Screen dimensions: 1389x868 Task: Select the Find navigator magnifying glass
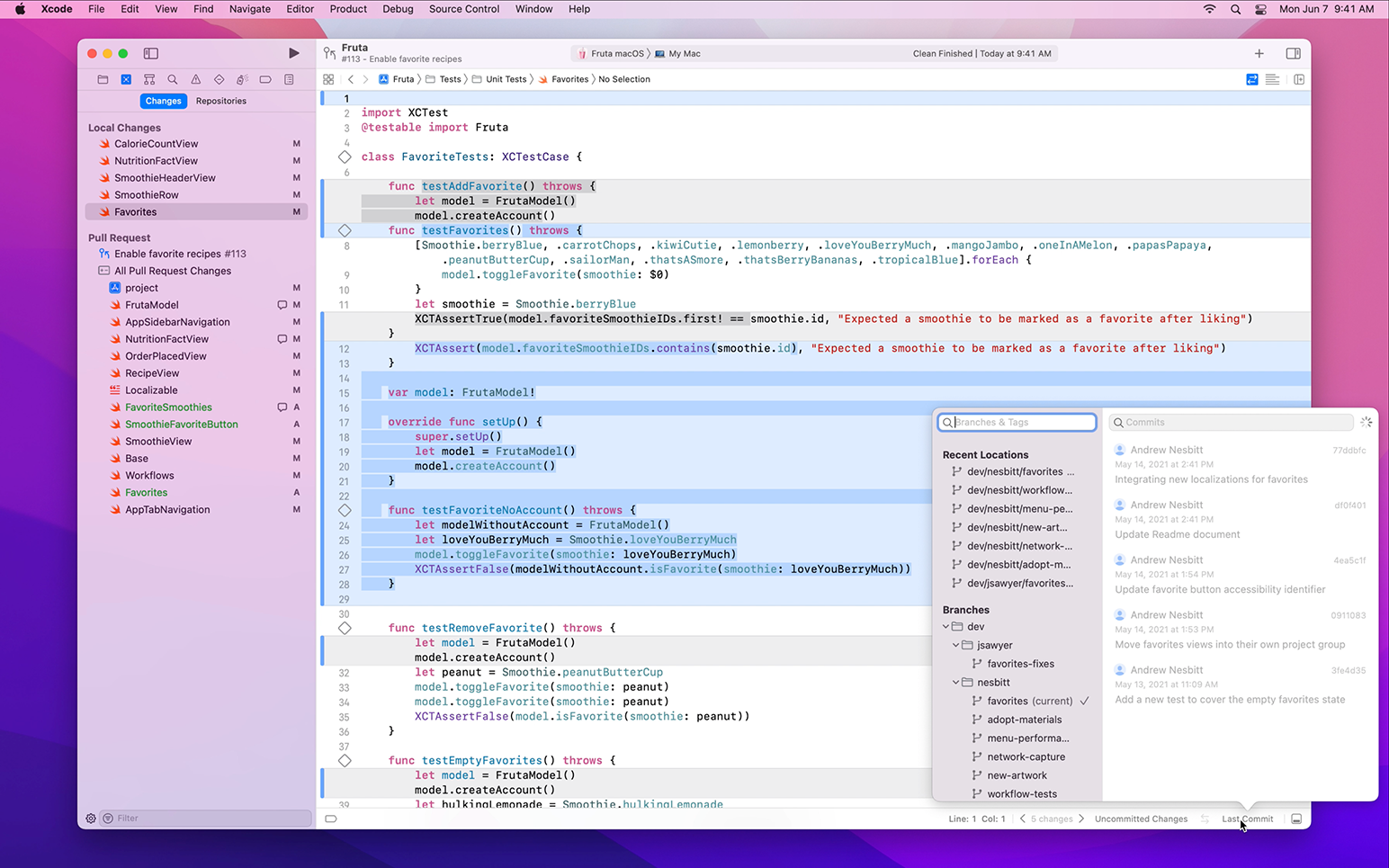(x=173, y=79)
